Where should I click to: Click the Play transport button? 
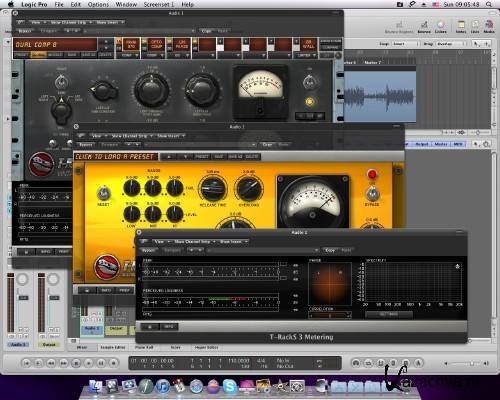(x=88, y=363)
